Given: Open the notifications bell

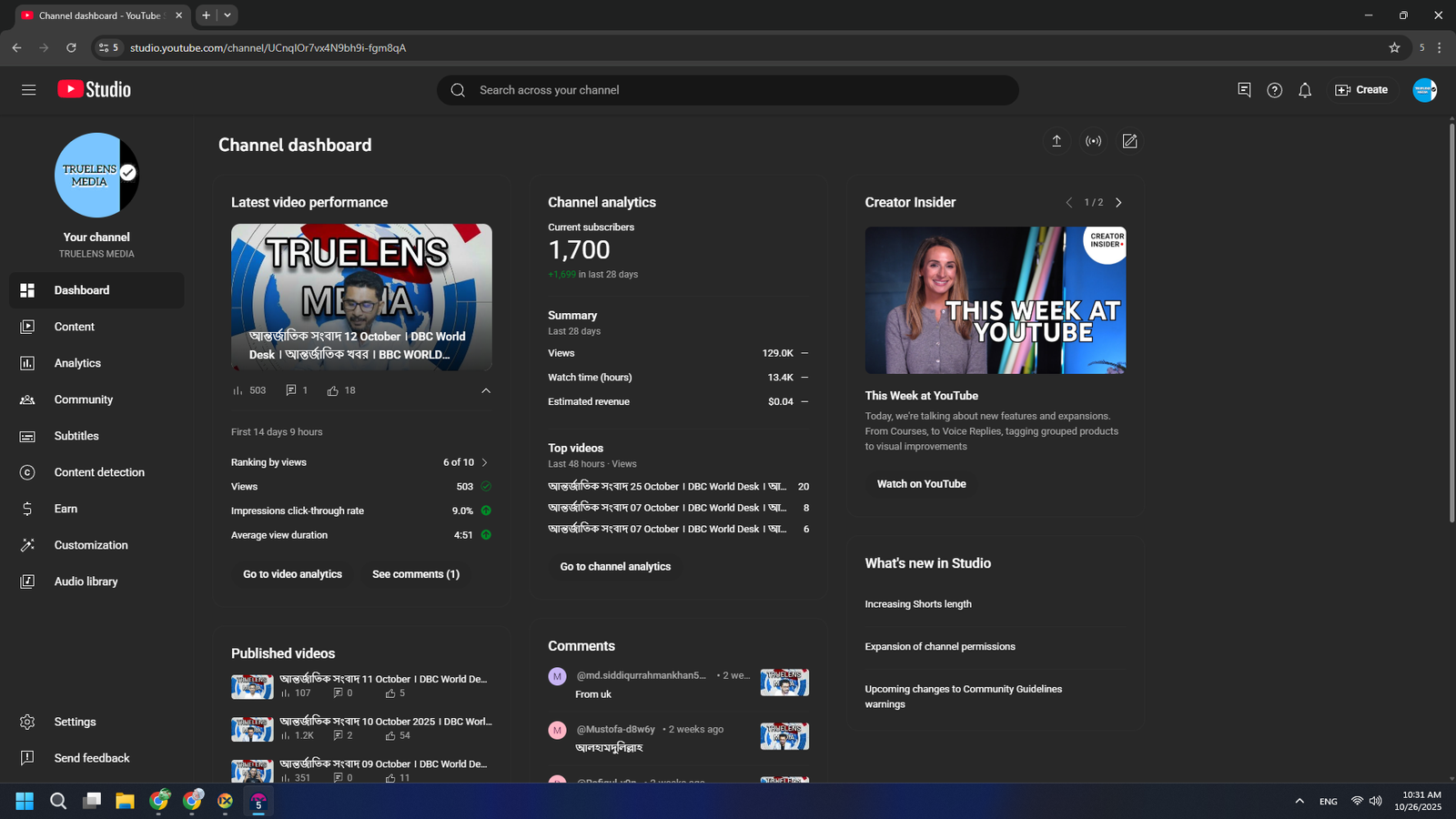Looking at the screenshot, I should point(1305,90).
